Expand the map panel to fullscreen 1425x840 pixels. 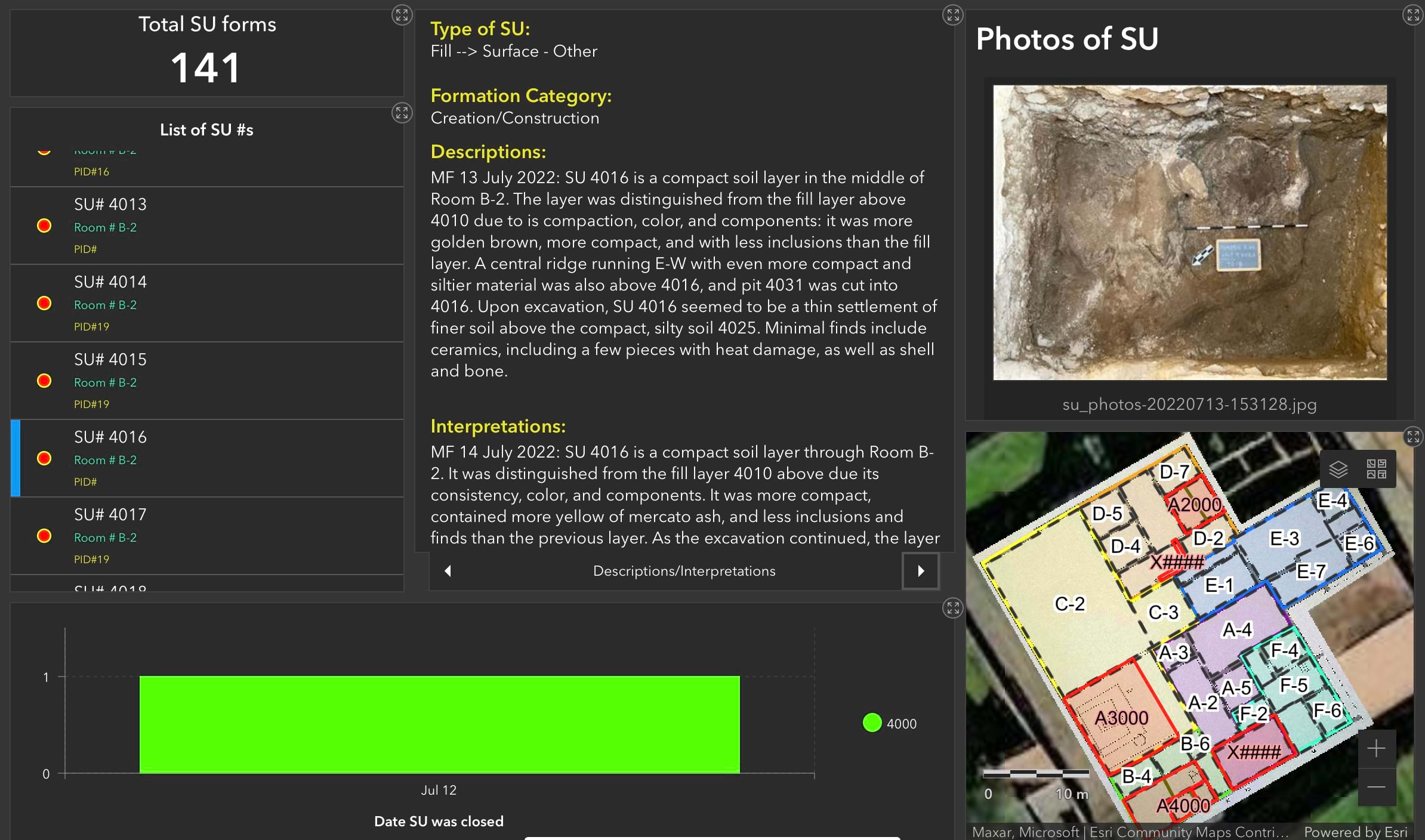pos(1412,436)
